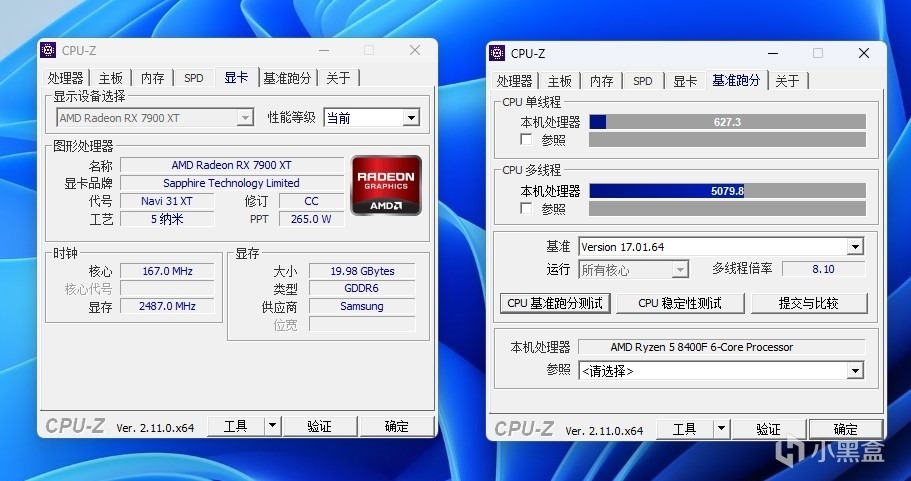Click the Radeon Graphics AMD logo
This screenshot has height=481, width=911.
[x=386, y=185]
